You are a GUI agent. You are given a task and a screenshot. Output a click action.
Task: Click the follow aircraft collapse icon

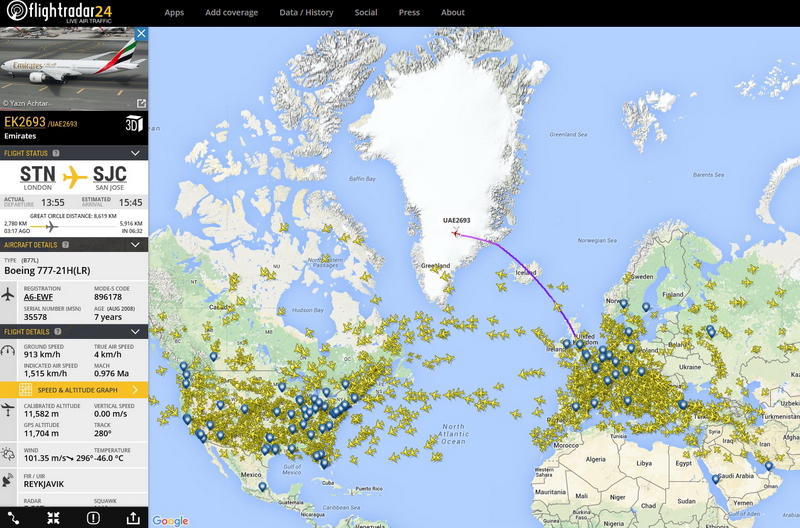pos(54,518)
